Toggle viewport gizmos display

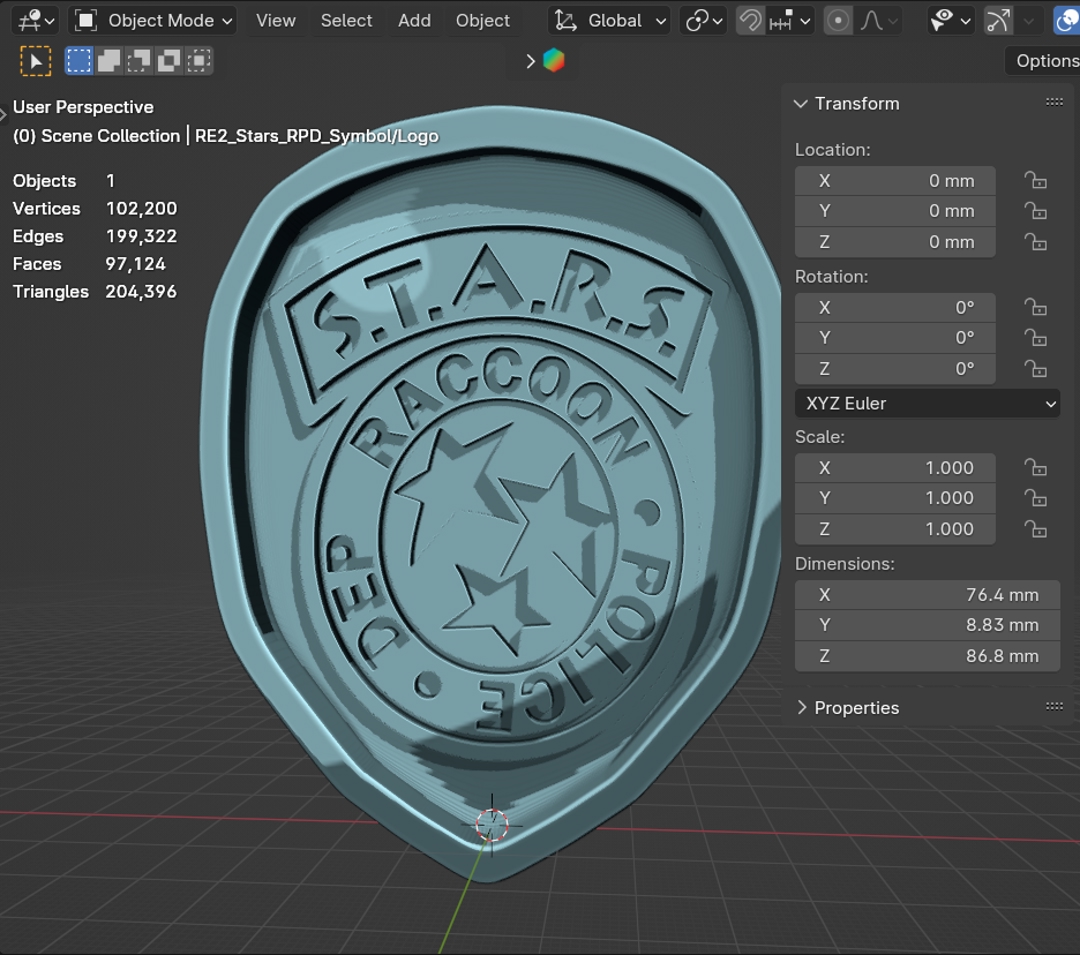tap(998, 20)
